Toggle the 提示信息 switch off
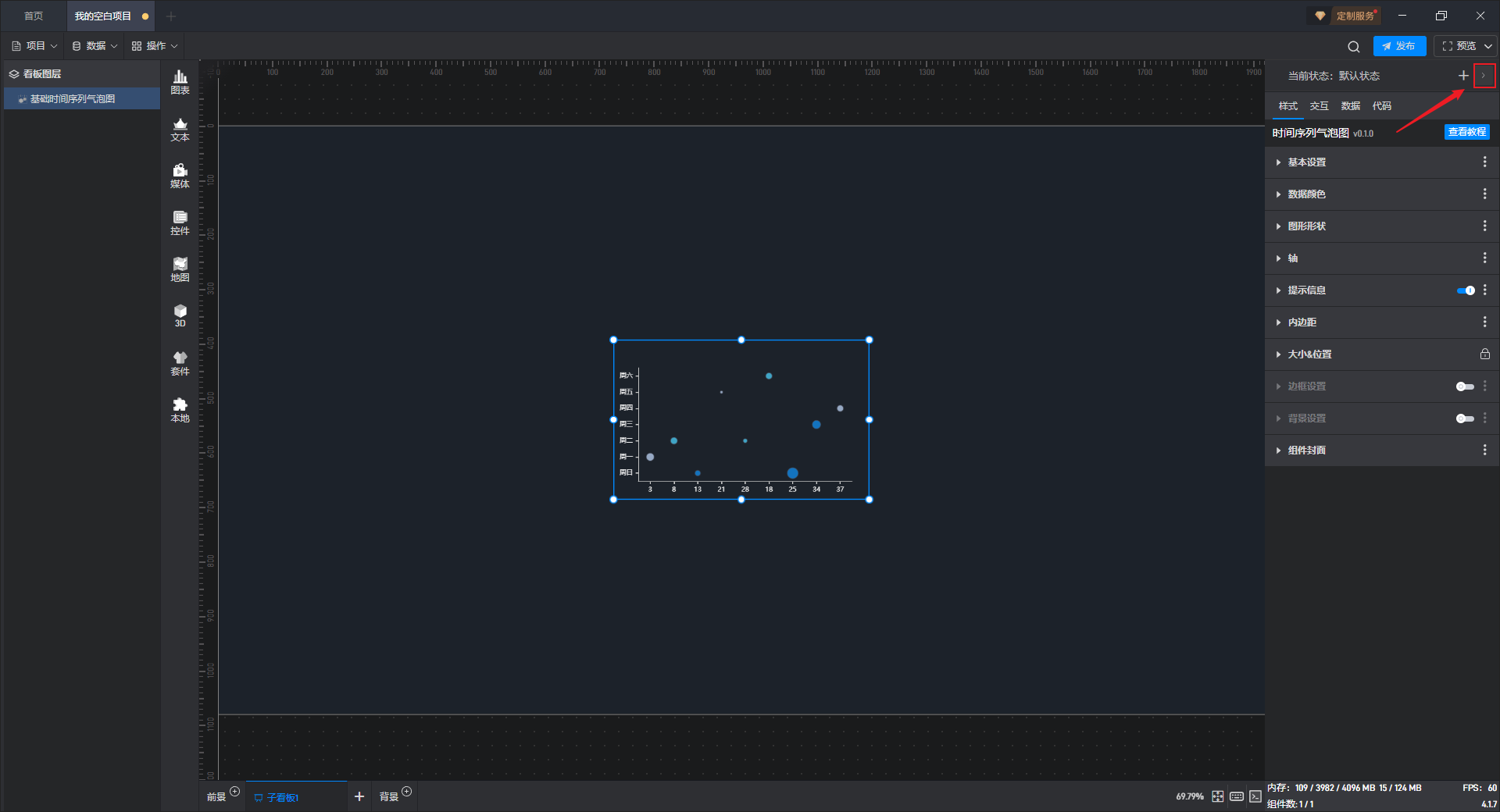The height and width of the screenshot is (812, 1500). (1466, 290)
